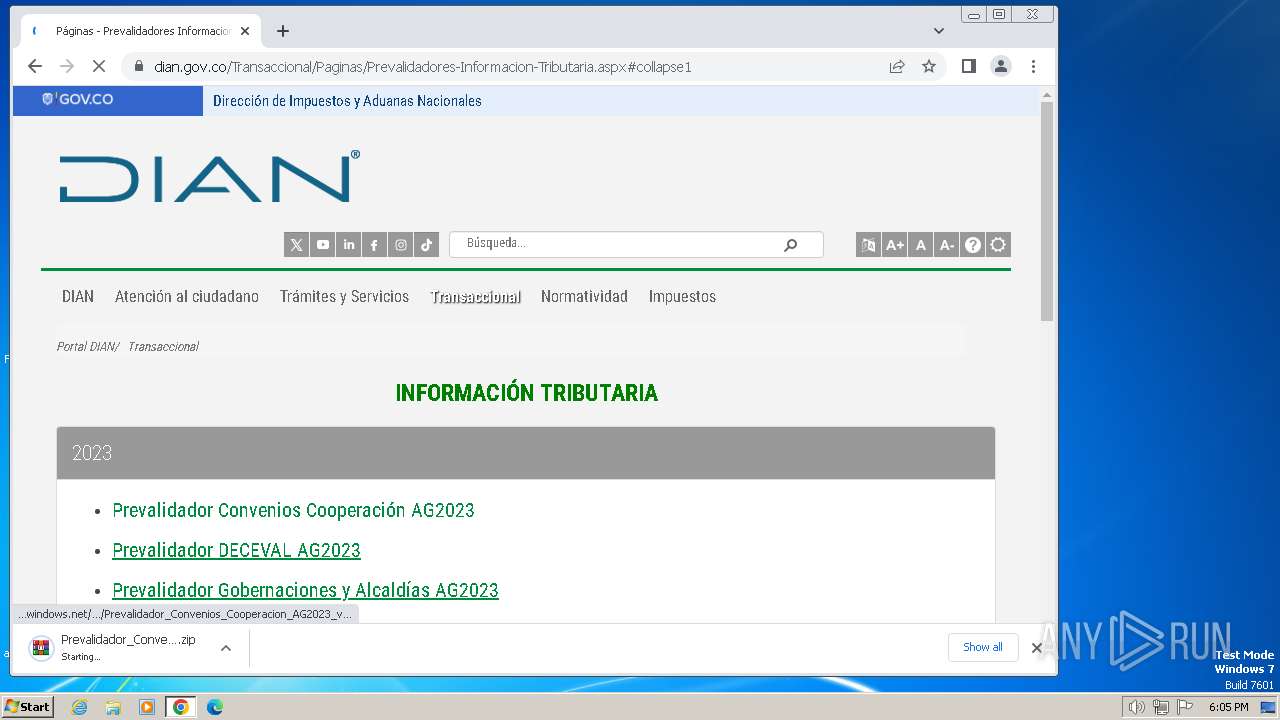Image resolution: width=1280 pixels, height=720 pixels.
Task: Toggle the contrast mode icon
Action: point(998,245)
